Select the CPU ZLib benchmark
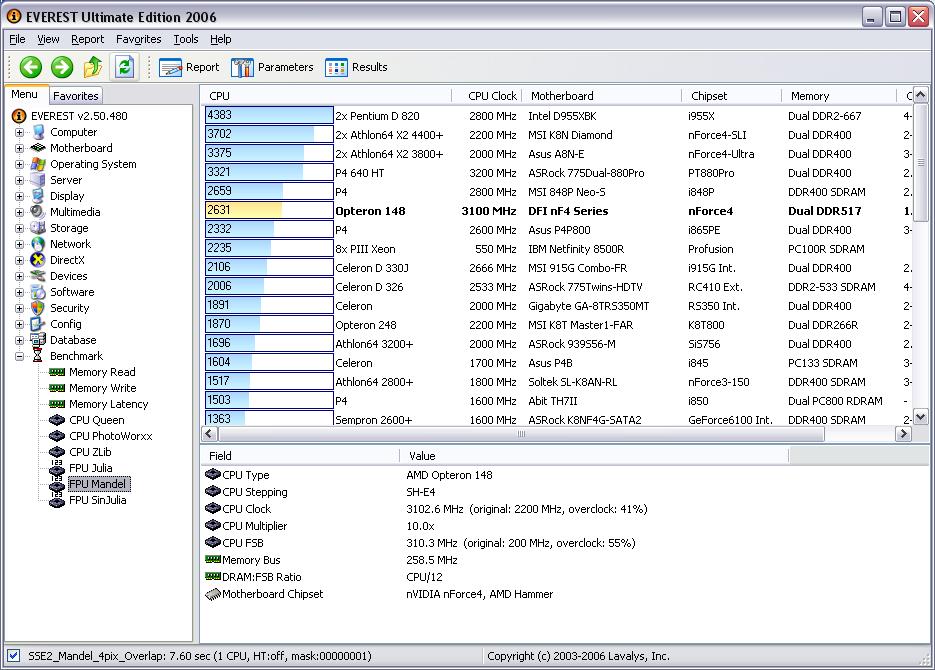This screenshot has height=670, width=935. point(90,452)
